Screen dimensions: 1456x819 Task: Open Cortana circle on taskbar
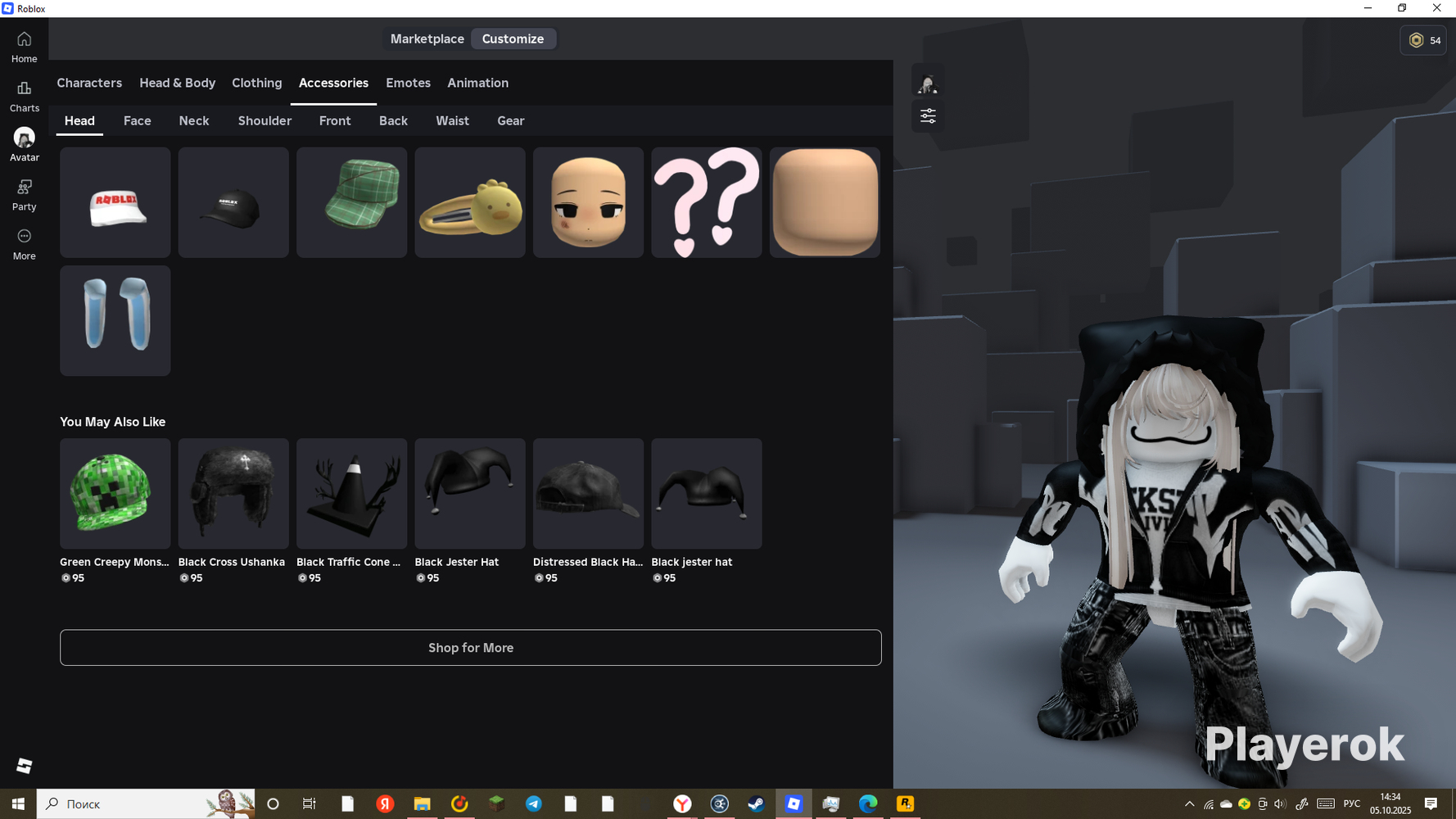pyautogui.click(x=273, y=804)
